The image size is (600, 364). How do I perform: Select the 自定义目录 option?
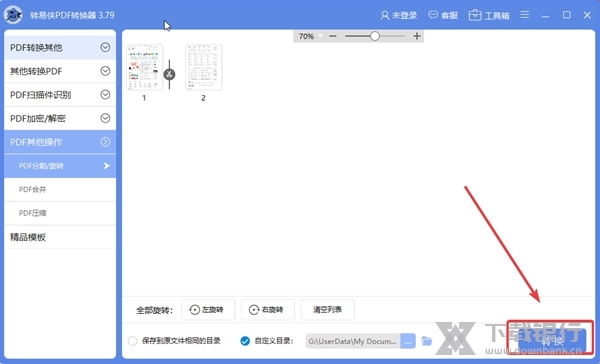266,341
